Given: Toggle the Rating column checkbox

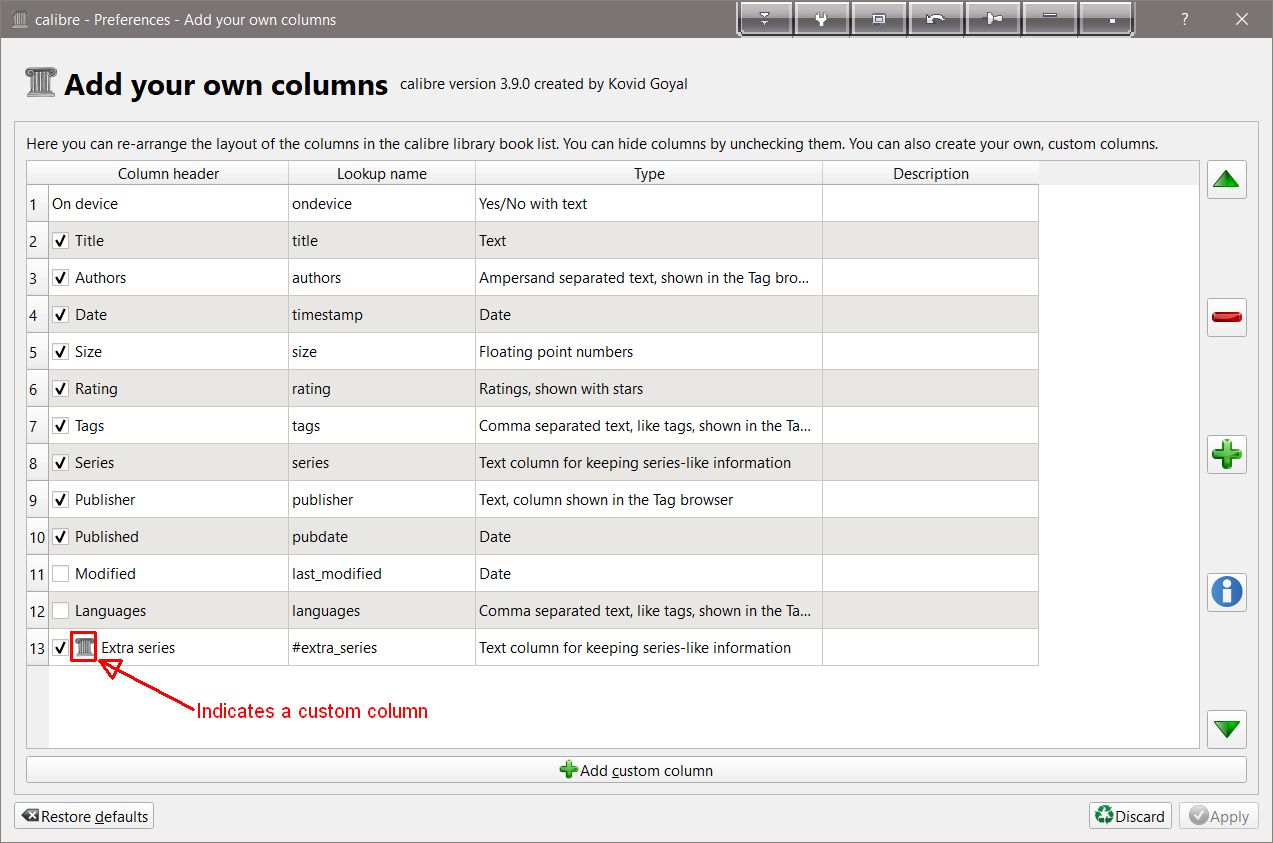Looking at the screenshot, I should (61, 389).
